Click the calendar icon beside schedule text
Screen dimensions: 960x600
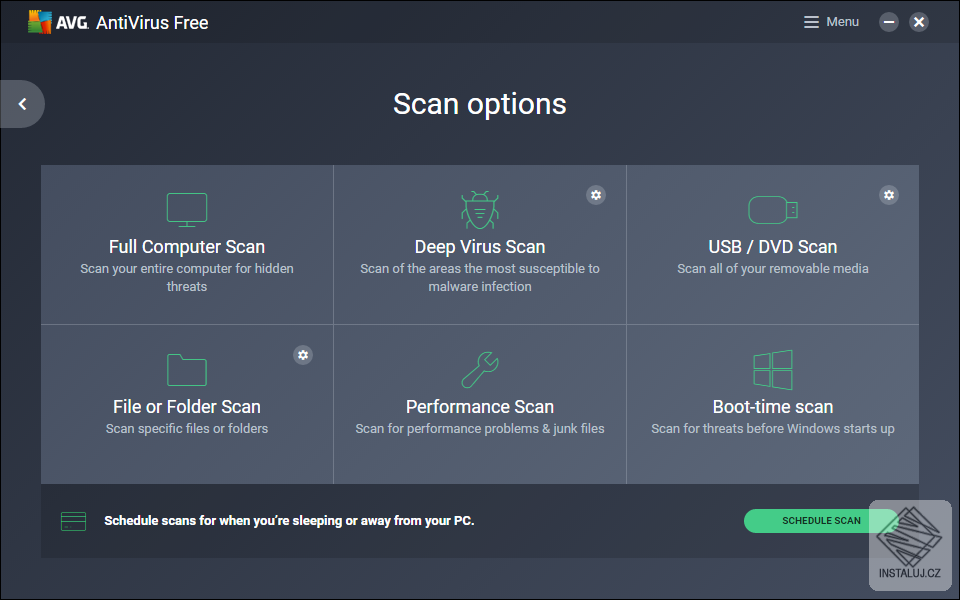pyautogui.click(x=73, y=521)
